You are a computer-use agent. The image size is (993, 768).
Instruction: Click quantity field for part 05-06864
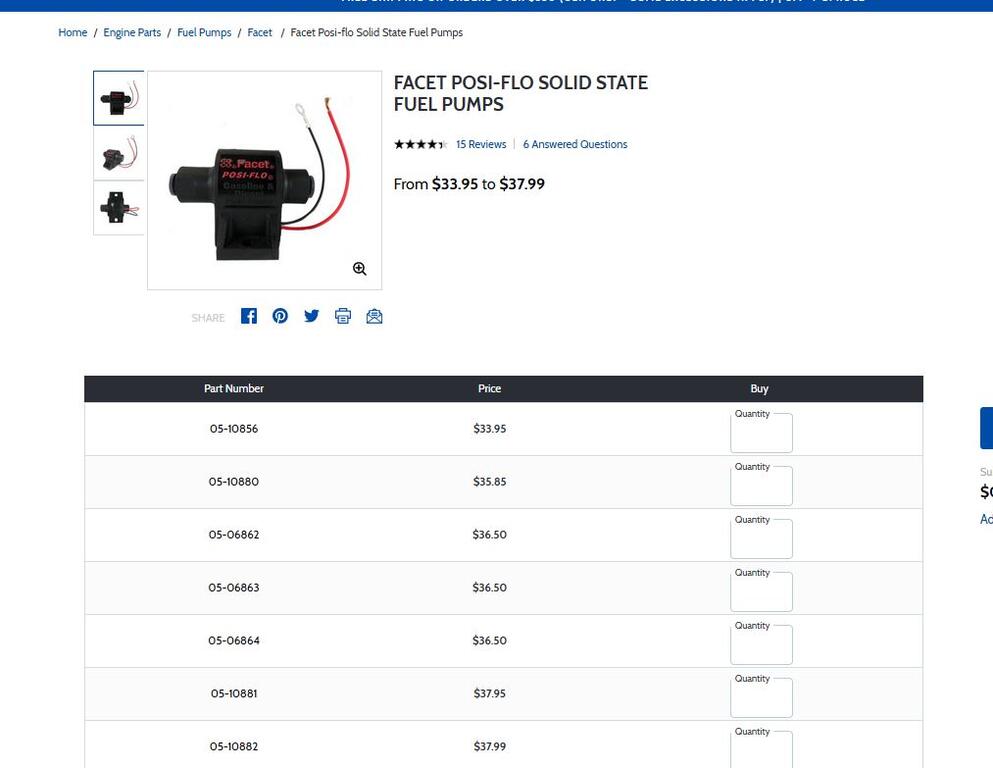tap(761, 645)
